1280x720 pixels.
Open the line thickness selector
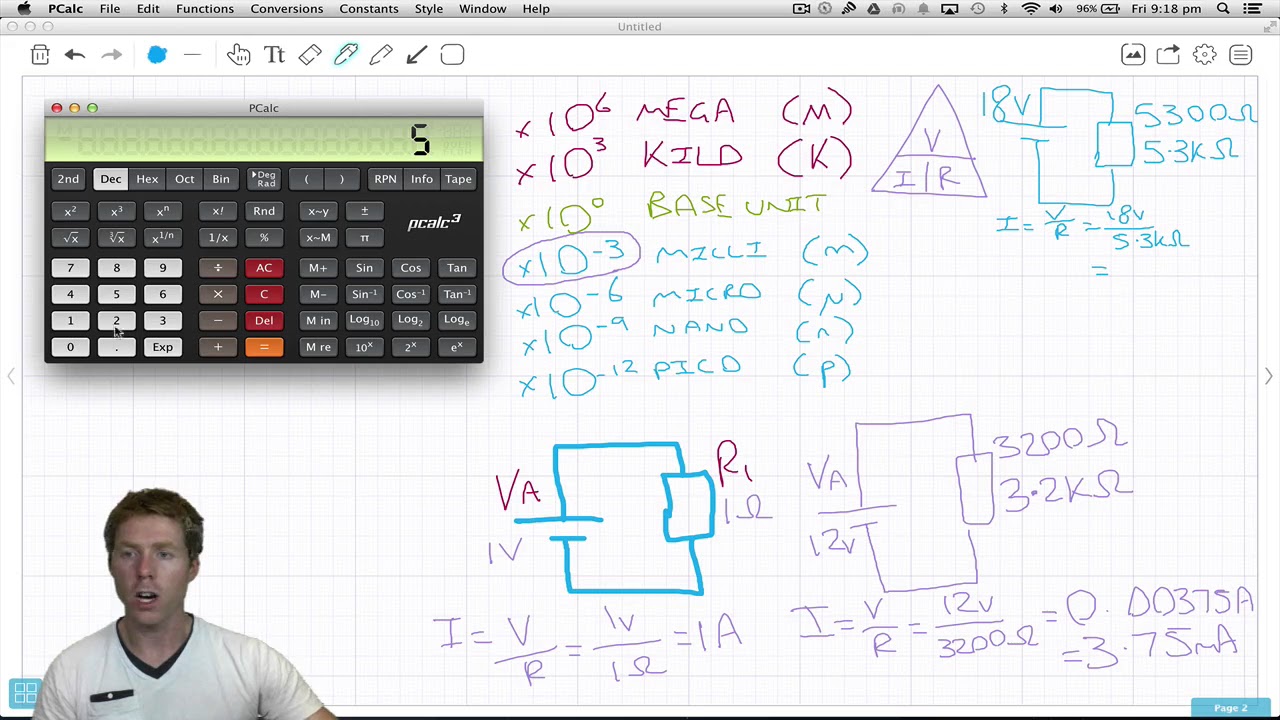[192, 55]
